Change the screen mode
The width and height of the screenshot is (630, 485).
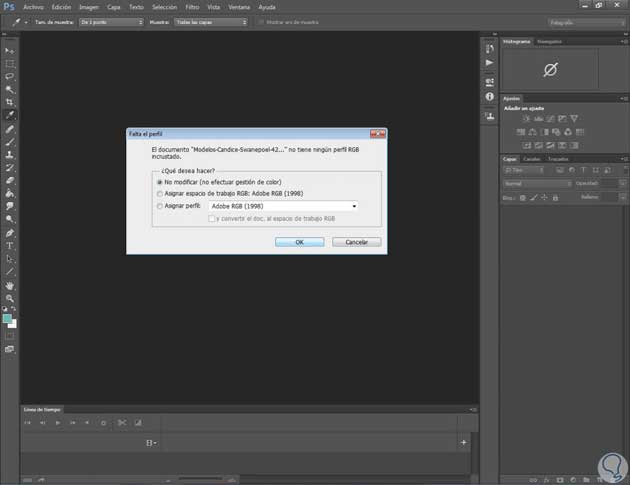point(10,349)
